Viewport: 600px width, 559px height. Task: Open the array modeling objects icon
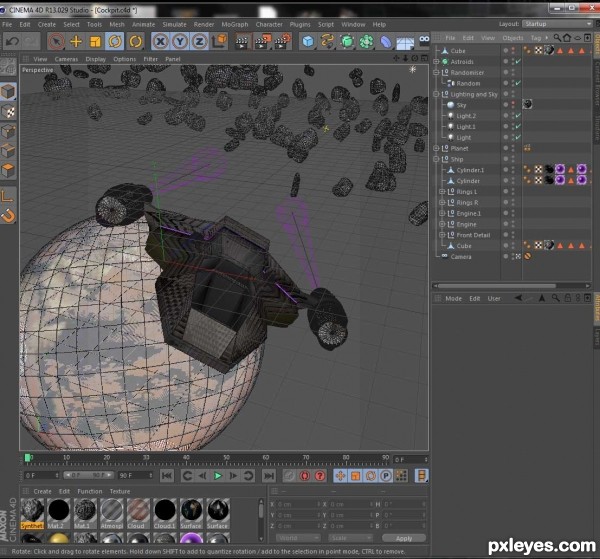366,41
